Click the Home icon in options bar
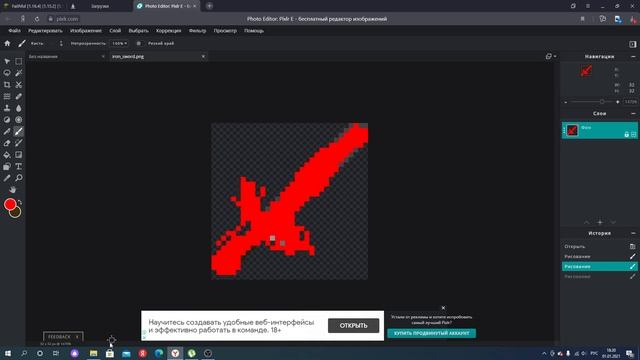The width and height of the screenshot is (640, 360). 7,43
